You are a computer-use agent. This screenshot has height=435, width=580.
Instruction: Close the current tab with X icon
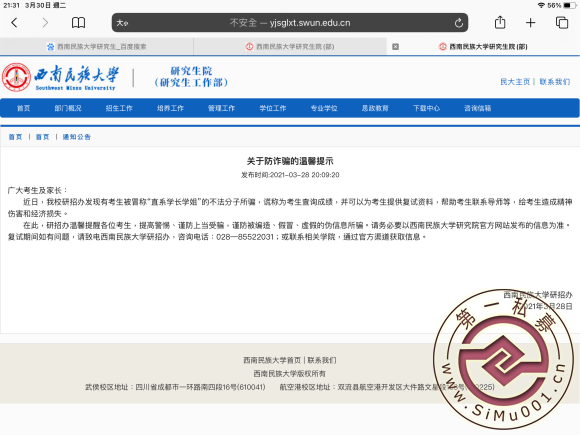395,47
